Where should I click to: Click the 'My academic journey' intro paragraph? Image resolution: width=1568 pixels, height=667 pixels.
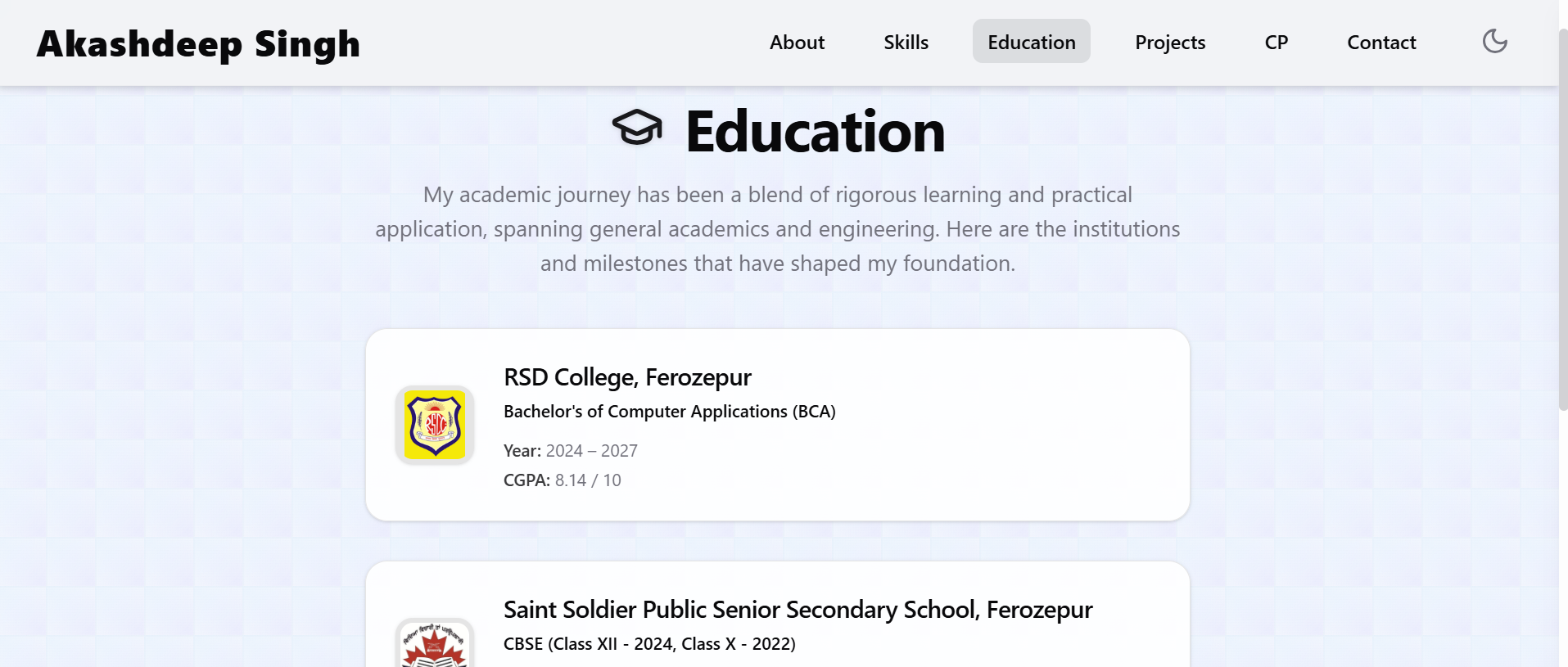click(778, 229)
